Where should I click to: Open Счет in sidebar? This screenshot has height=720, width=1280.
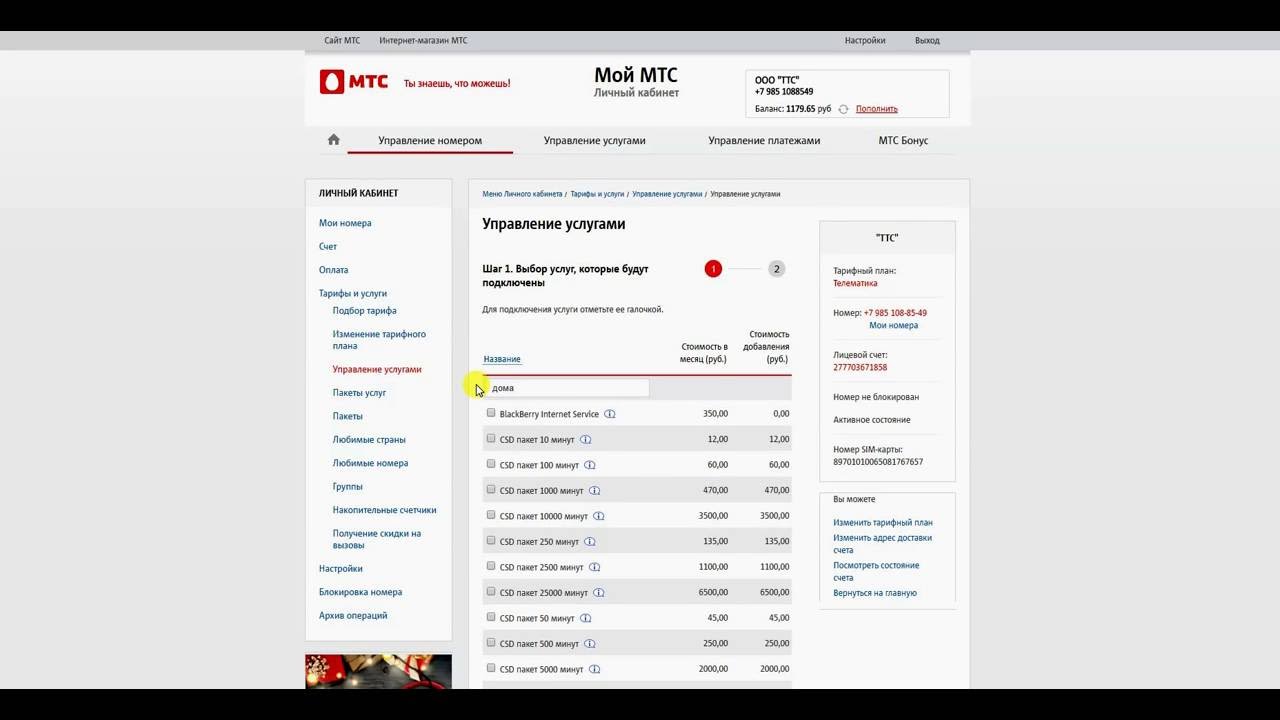click(328, 247)
